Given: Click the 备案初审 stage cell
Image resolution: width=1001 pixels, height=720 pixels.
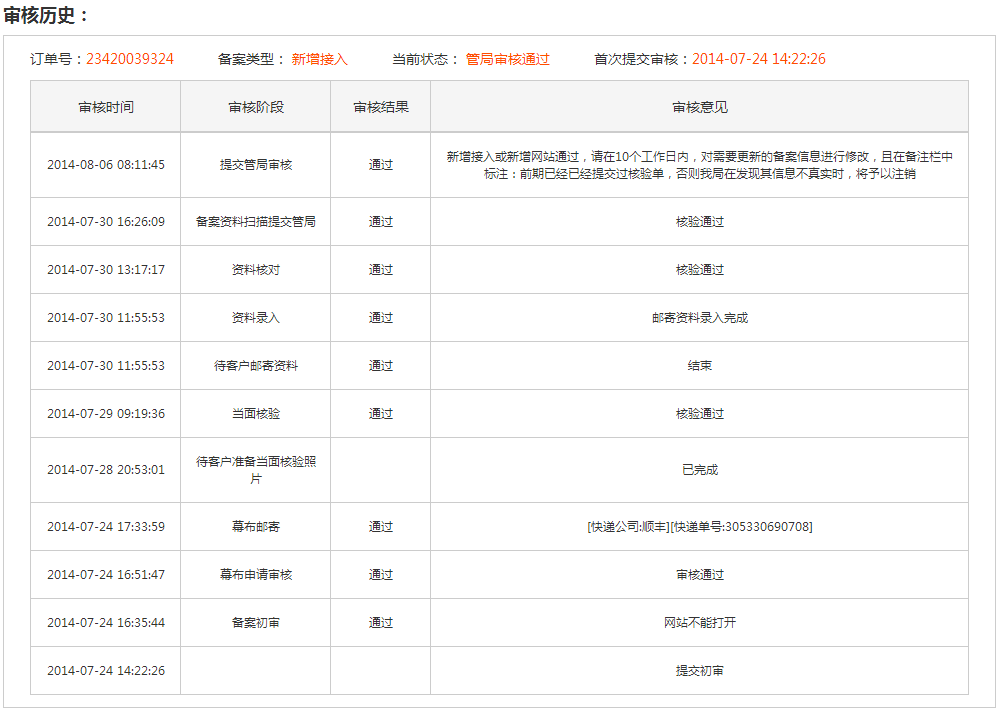Looking at the screenshot, I should click(x=255, y=622).
